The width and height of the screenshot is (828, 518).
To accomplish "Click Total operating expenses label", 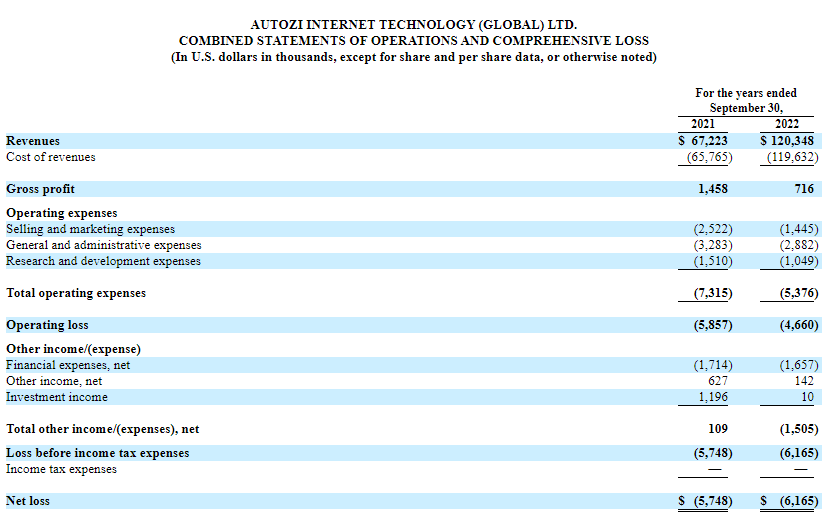I will pyautogui.click(x=76, y=293).
